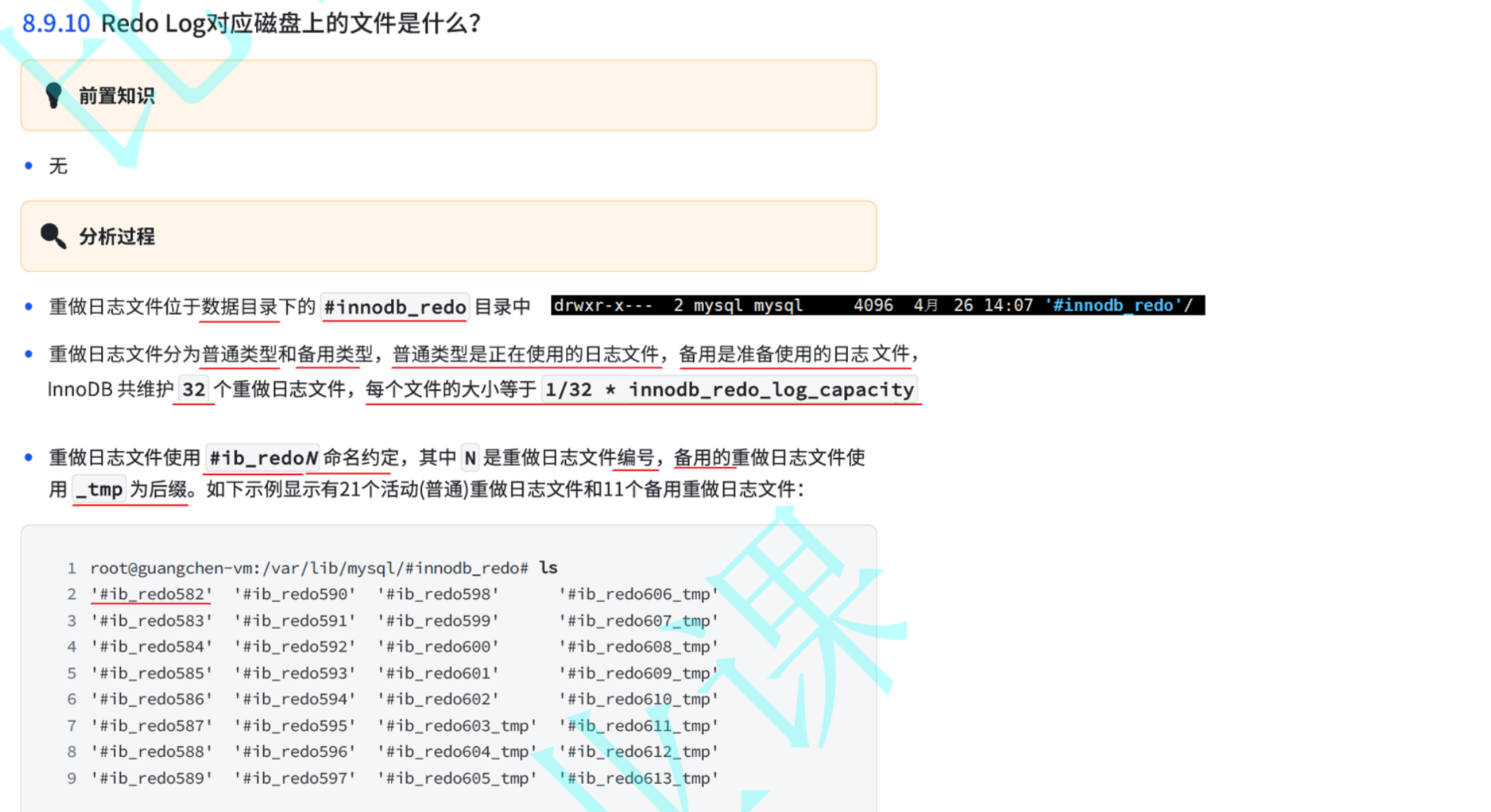Click the ls command on code line 1
This screenshot has height=812, width=1491.
coord(548,568)
